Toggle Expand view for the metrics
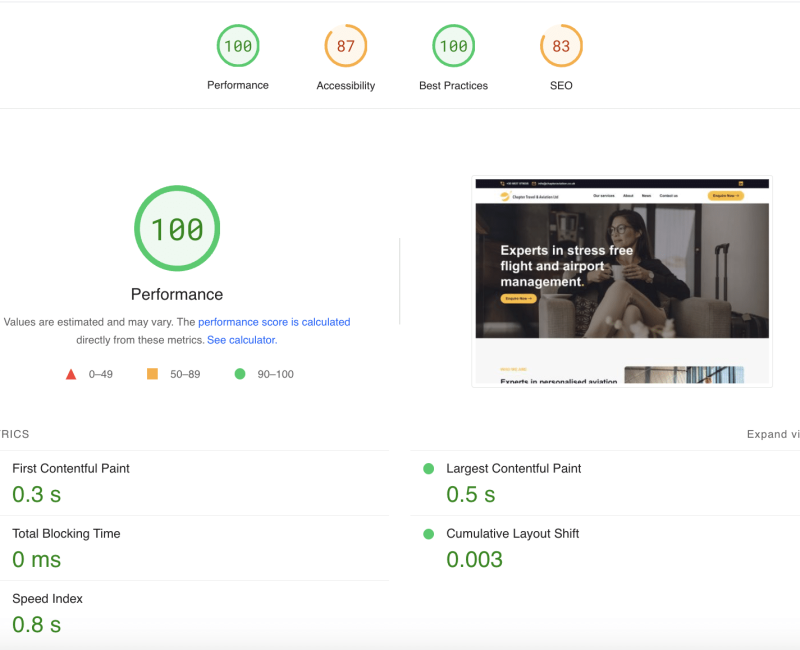 772,434
